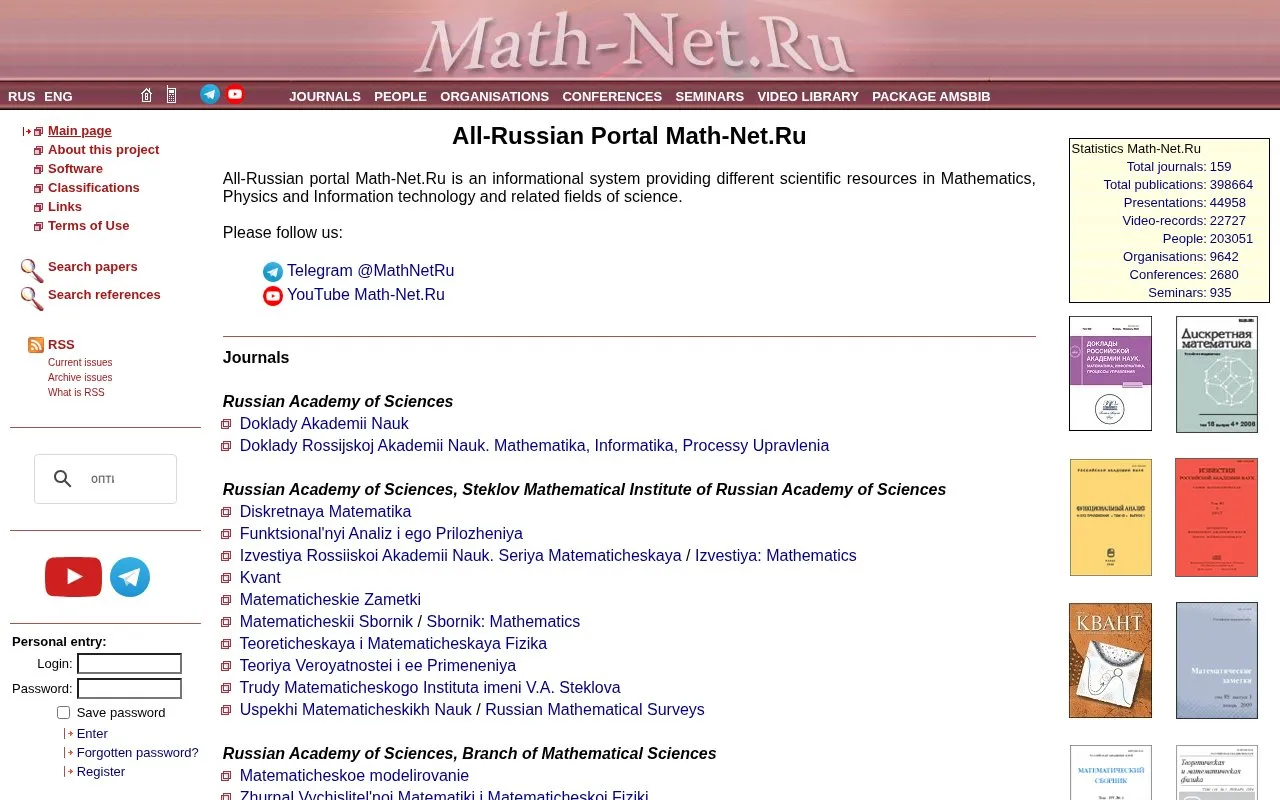Open Telegram icon in the top navigation bar

coord(210,94)
